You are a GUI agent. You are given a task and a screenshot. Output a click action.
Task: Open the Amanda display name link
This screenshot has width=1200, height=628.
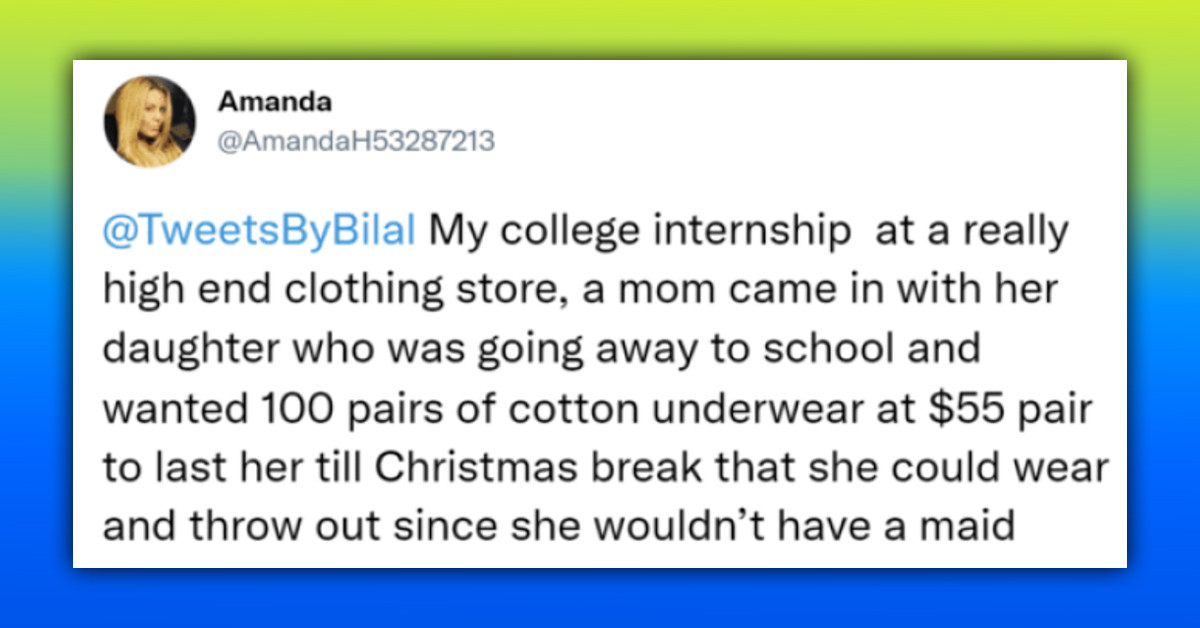point(275,102)
